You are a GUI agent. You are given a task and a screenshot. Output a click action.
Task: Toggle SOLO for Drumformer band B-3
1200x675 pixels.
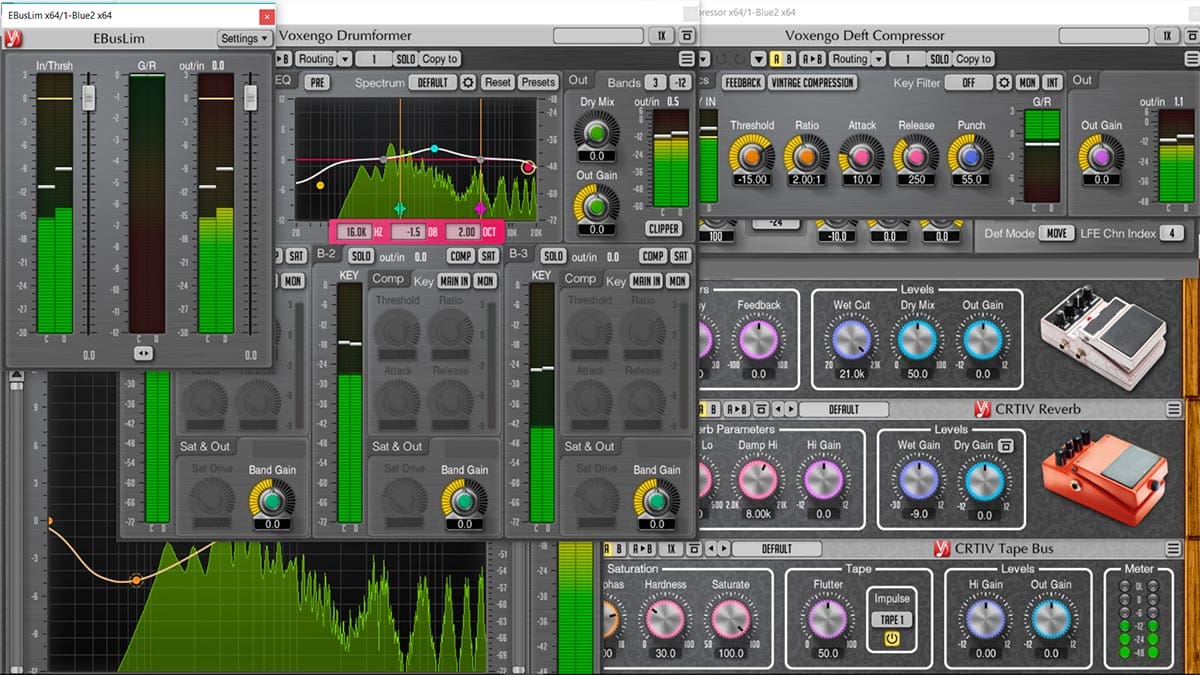click(553, 257)
